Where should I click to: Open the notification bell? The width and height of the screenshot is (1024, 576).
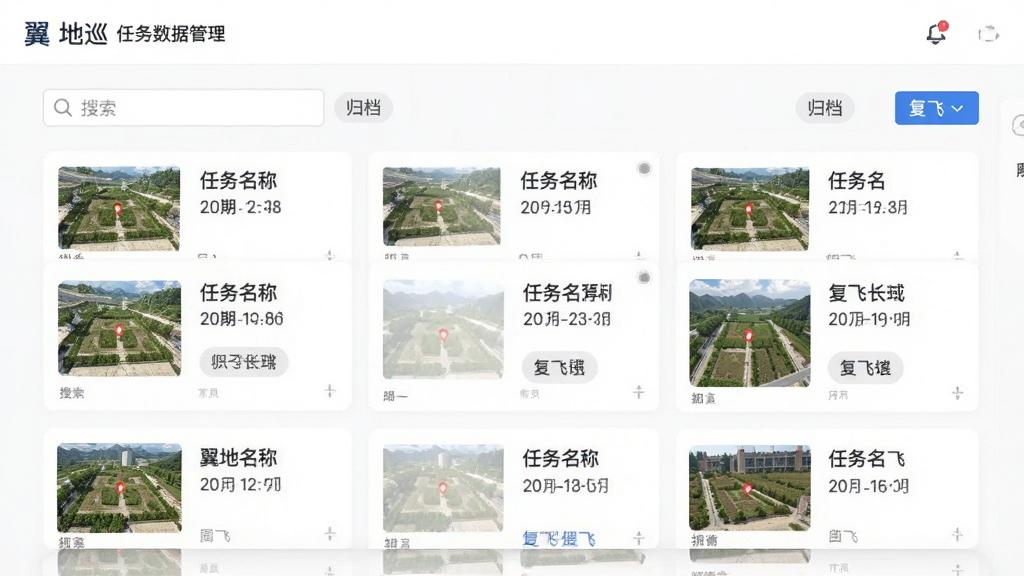point(936,33)
